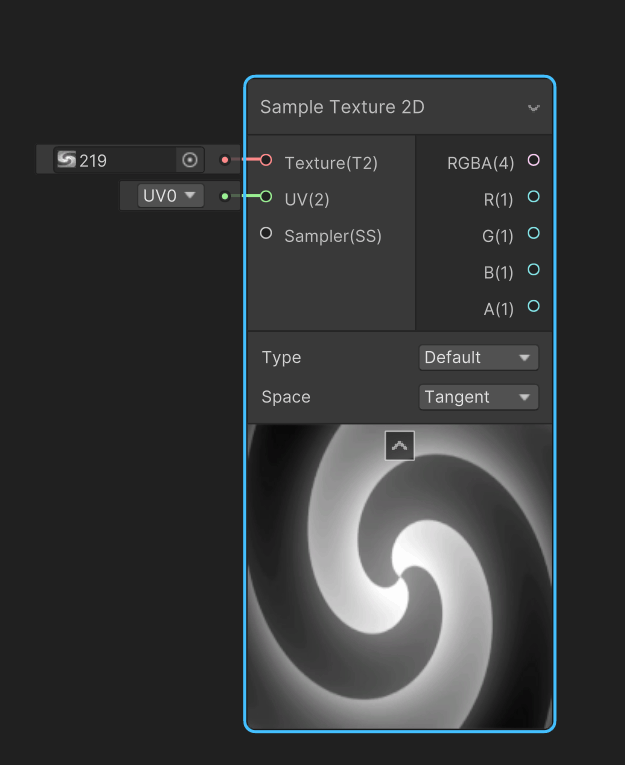Click the swirl texture icon beside 219

point(66,160)
